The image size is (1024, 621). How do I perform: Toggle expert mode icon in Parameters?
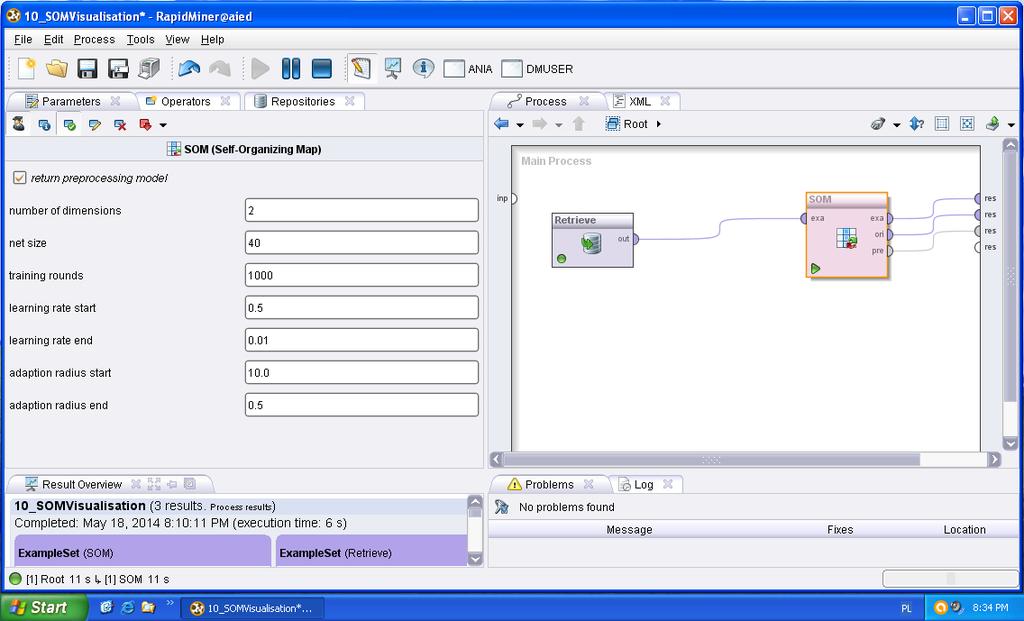point(18,124)
